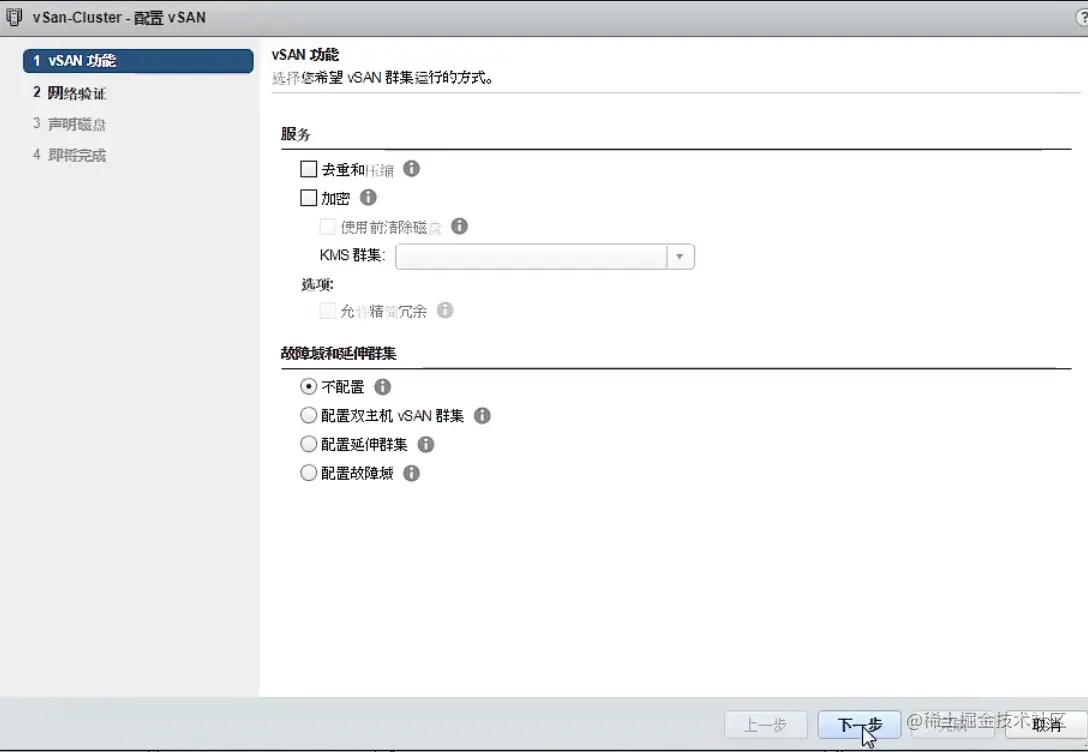The height and width of the screenshot is (752, 1088).
Task: Click the 服务 section heading
Action: point(296,135)
